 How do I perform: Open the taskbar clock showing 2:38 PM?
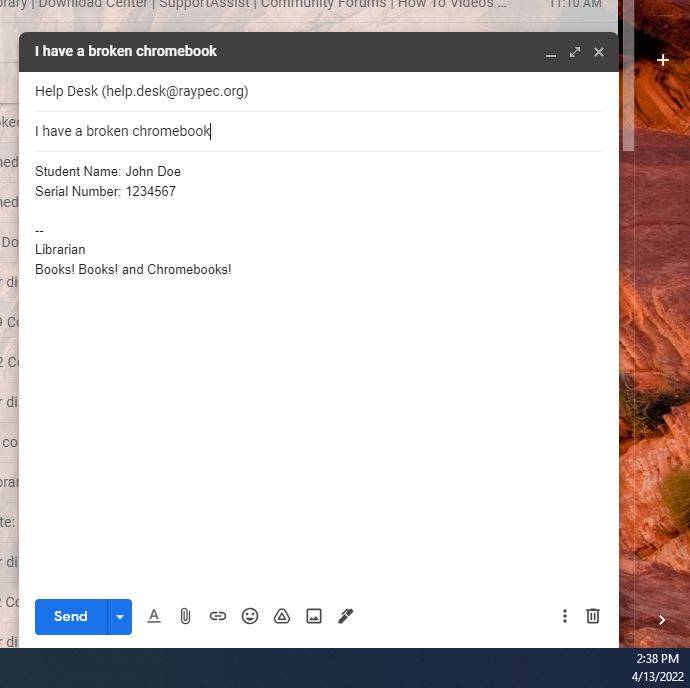click(657, 659)
